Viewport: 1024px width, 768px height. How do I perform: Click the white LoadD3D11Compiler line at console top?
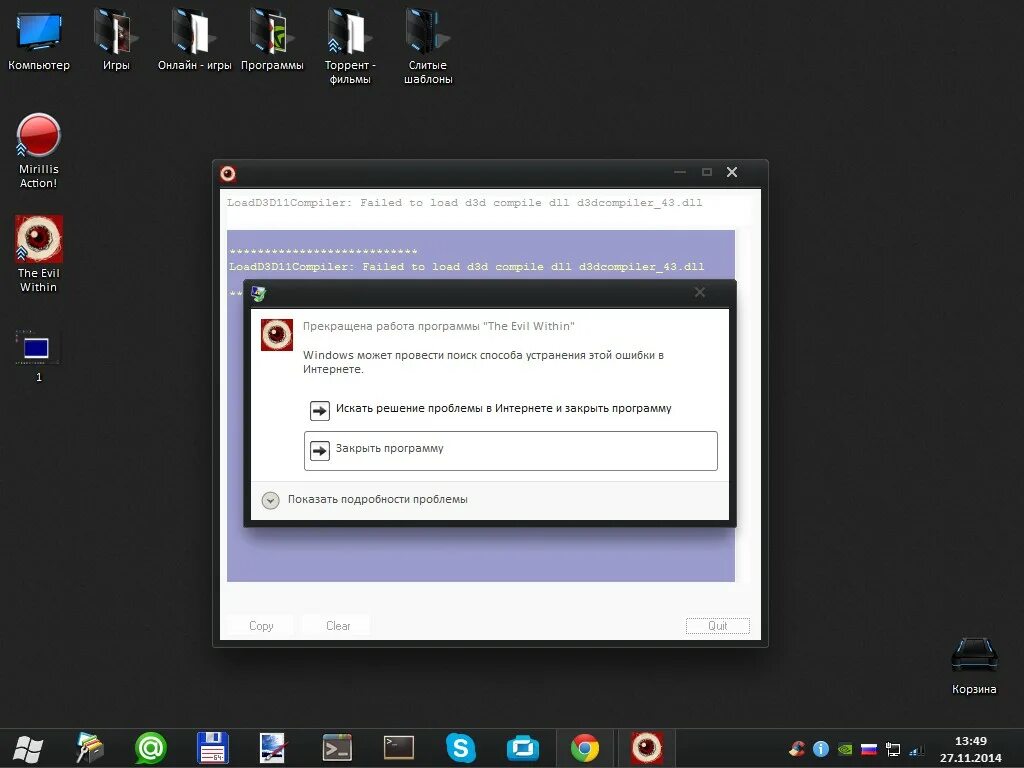464,202
